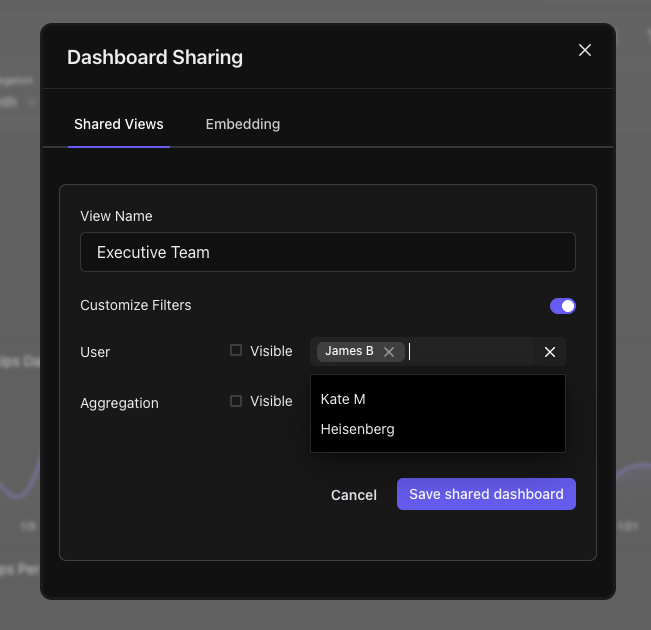The height and width of the screenshot is (630, 651).
Task: Click Save shared dashboard
Action: [486, 494]
